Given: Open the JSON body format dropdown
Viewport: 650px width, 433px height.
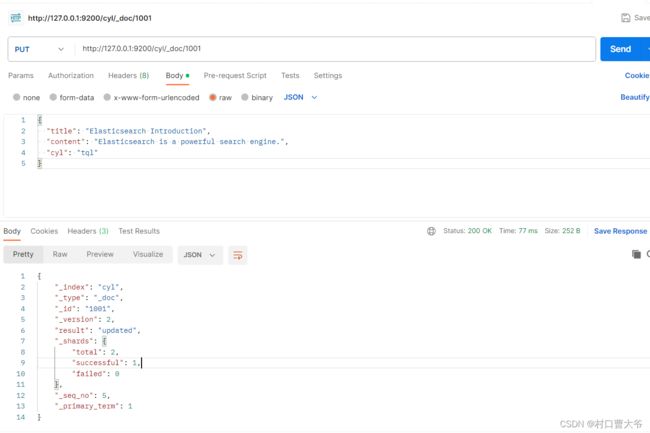Looking at the screenshot, I should pyautogui.click(x=301, y=97).
